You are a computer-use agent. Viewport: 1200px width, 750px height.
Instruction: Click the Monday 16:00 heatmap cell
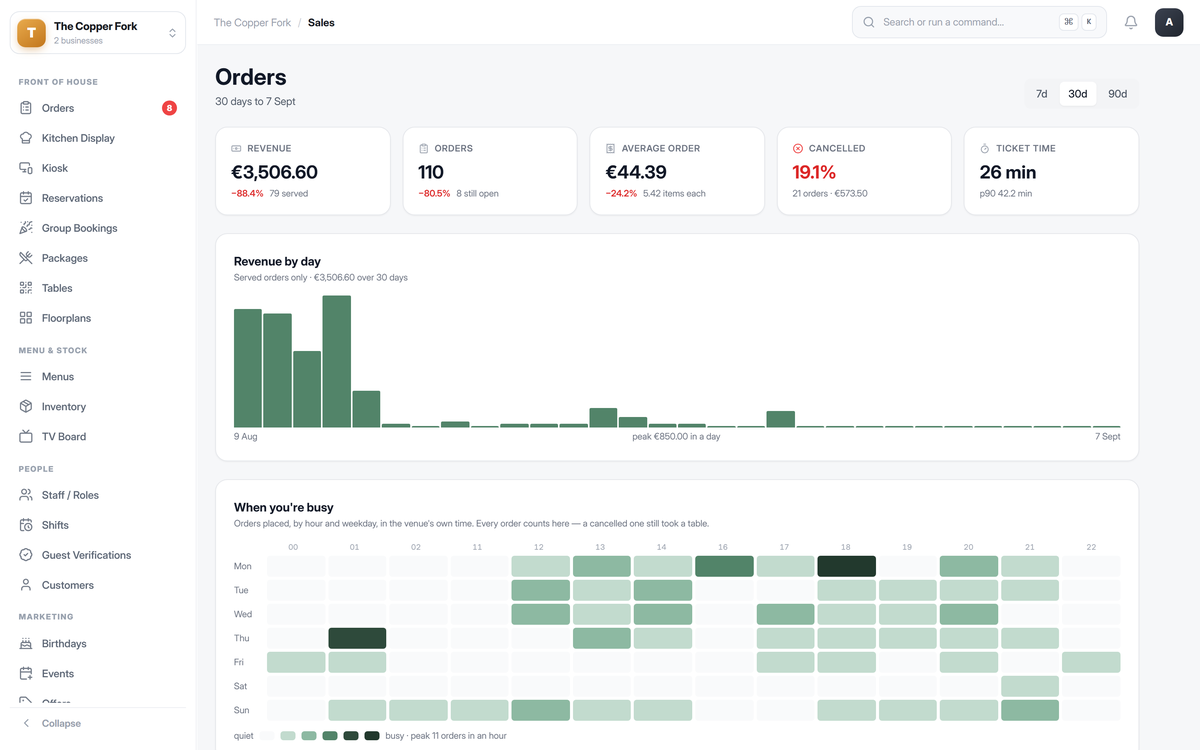point(724,566)
